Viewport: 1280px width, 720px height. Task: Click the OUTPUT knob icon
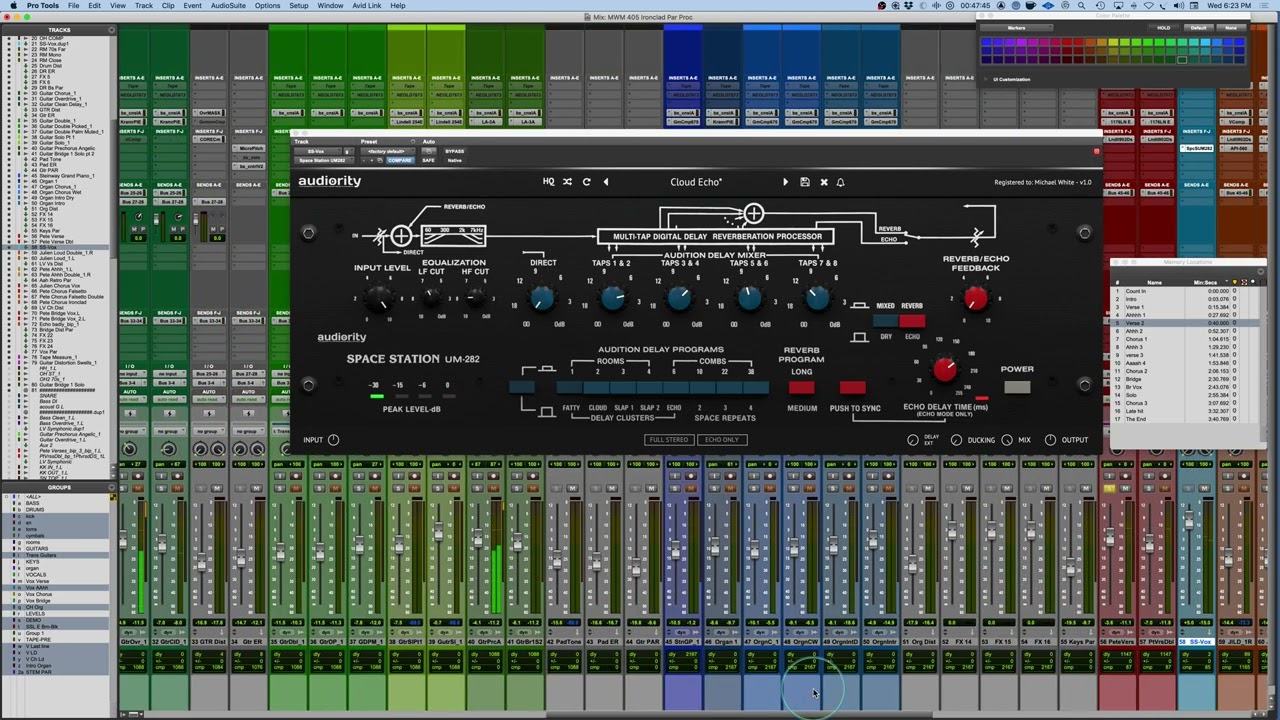[1050, 440]
